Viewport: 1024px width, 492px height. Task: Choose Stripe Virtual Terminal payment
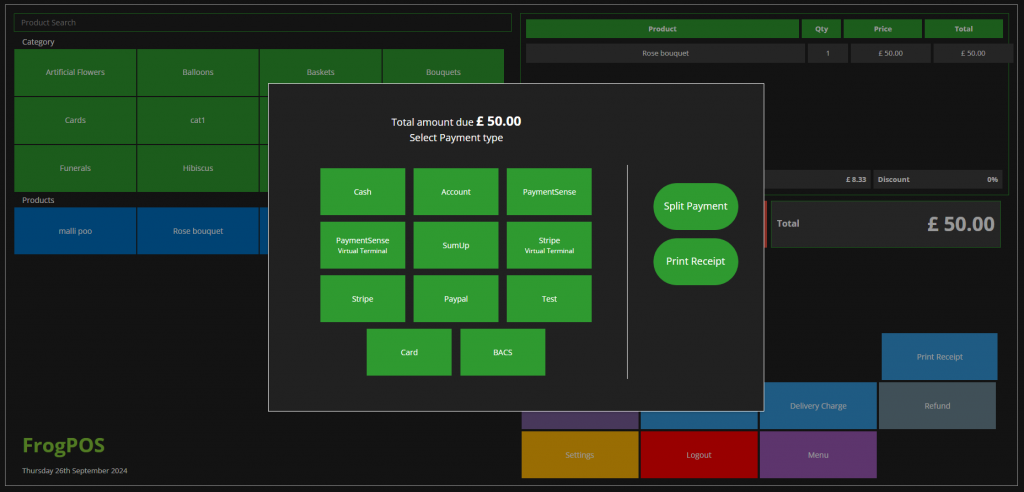click(549, 245)
